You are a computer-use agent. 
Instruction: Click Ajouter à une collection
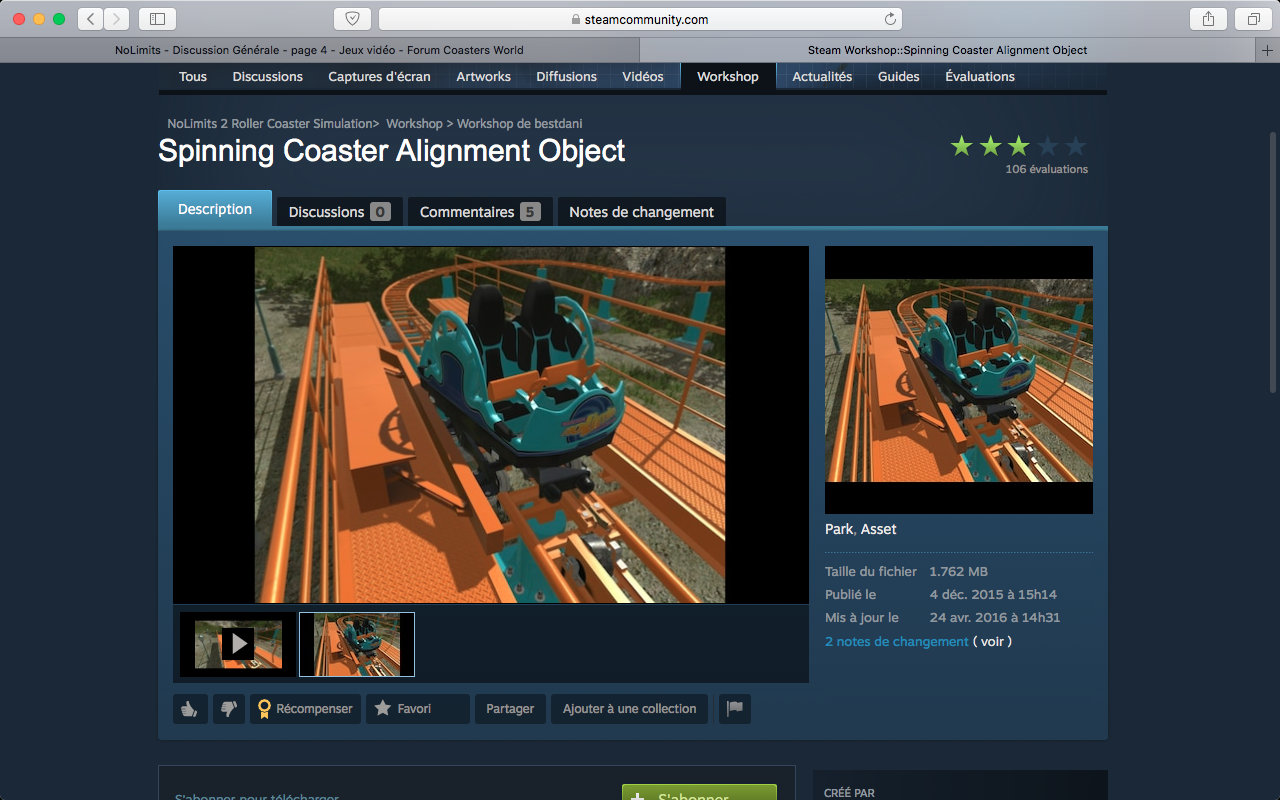[630, 709]
